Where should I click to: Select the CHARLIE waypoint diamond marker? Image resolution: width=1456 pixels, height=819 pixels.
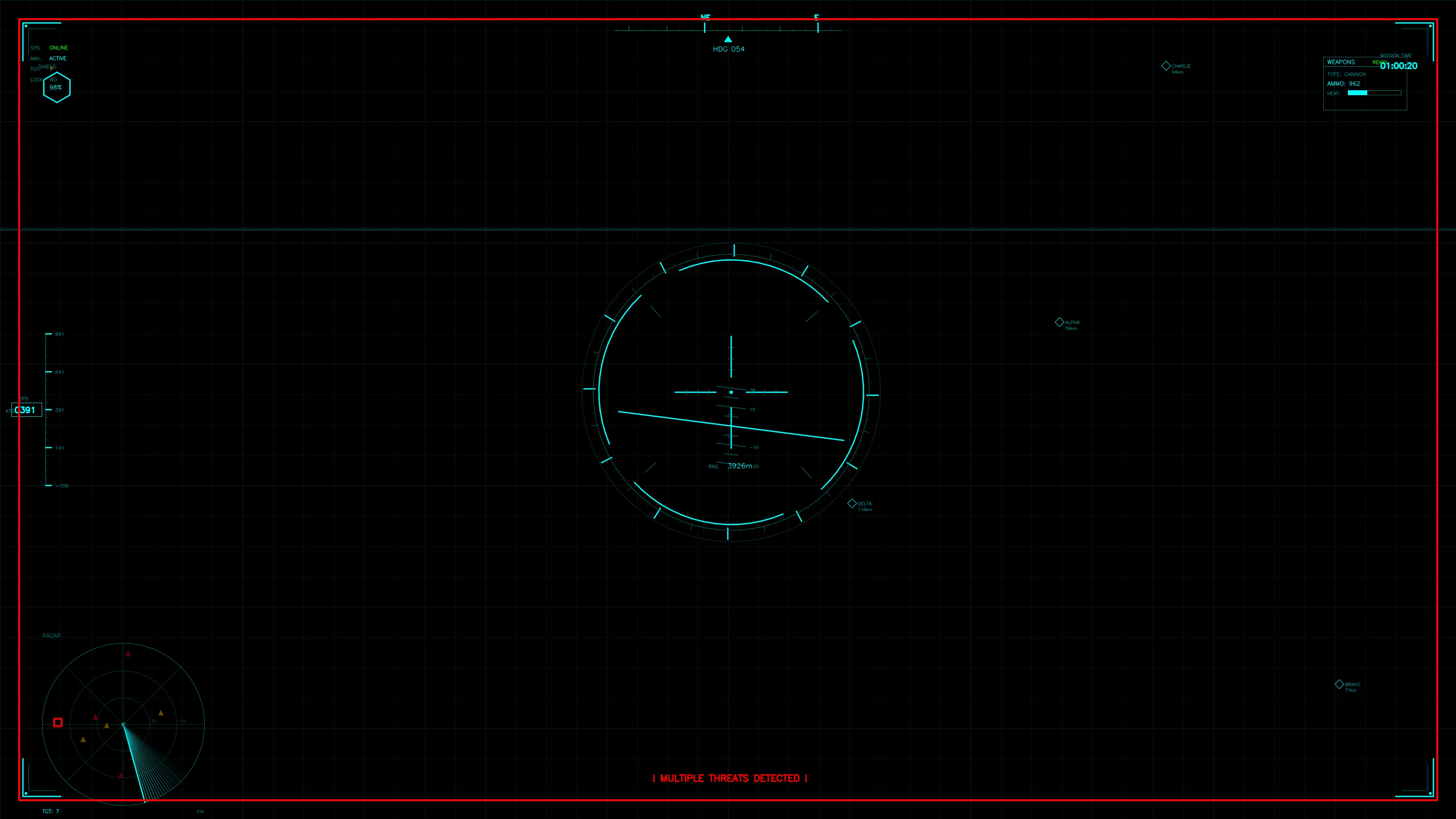click(1166, 66)
